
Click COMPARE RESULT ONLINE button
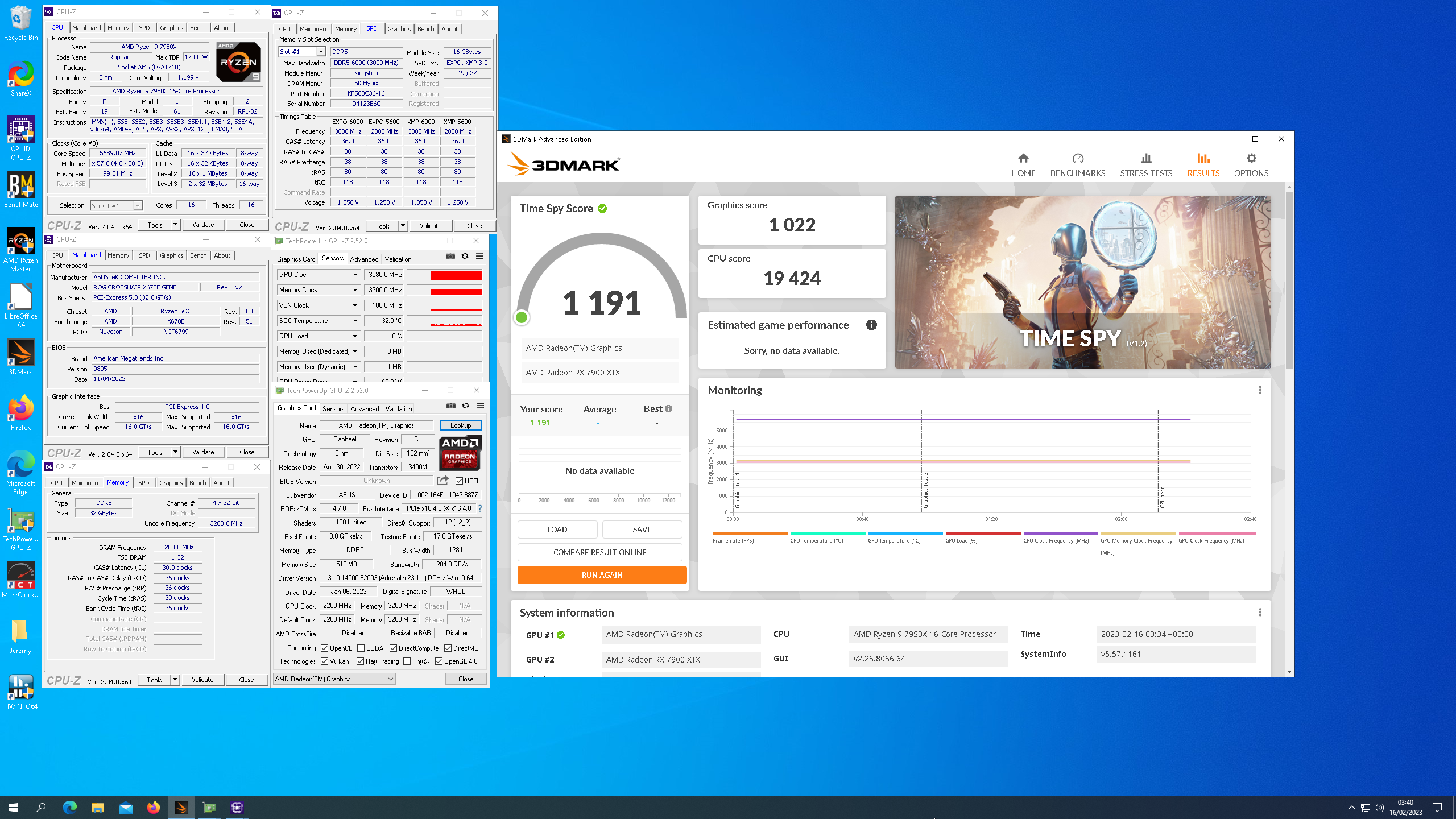pyautogui.click(x=599, y=552)
